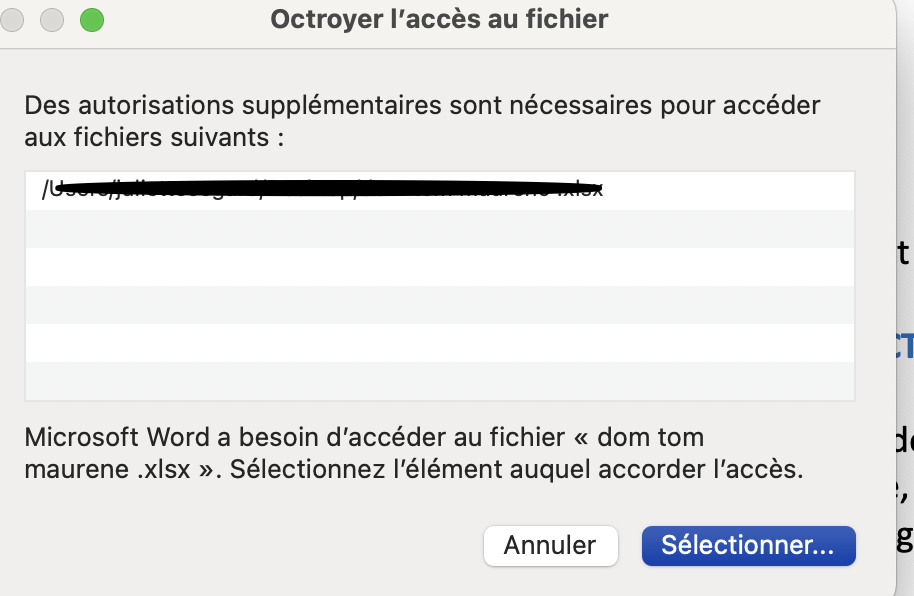Click the black redaction scribble over the path

coord(330,187)
